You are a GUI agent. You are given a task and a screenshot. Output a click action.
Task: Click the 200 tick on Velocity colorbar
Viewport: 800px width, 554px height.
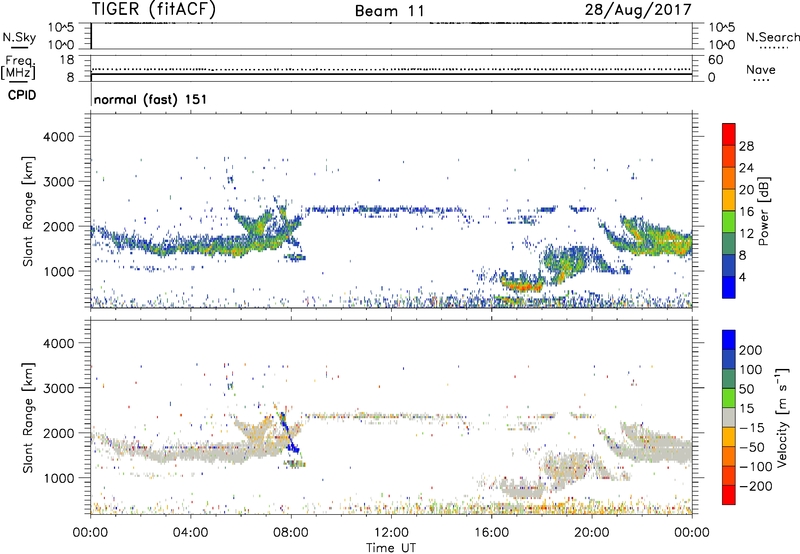pyautogui.click(x=751, y=350)
